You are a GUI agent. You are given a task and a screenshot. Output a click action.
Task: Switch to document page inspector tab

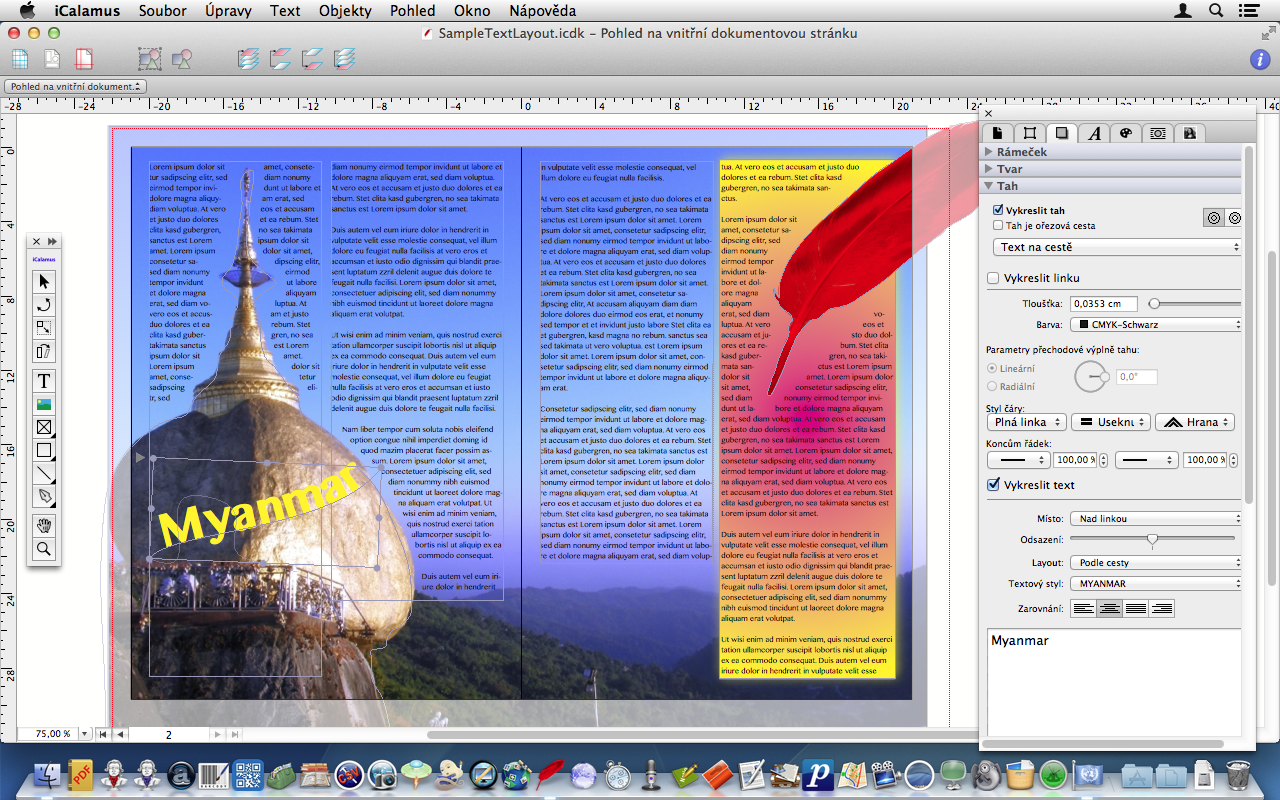[x=997, y=133]
